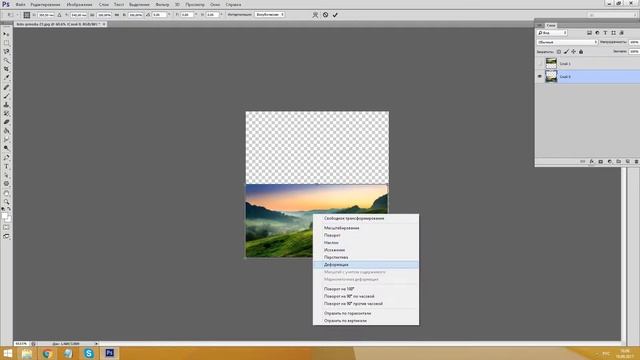Show the hidden top layer

[540, 63]
